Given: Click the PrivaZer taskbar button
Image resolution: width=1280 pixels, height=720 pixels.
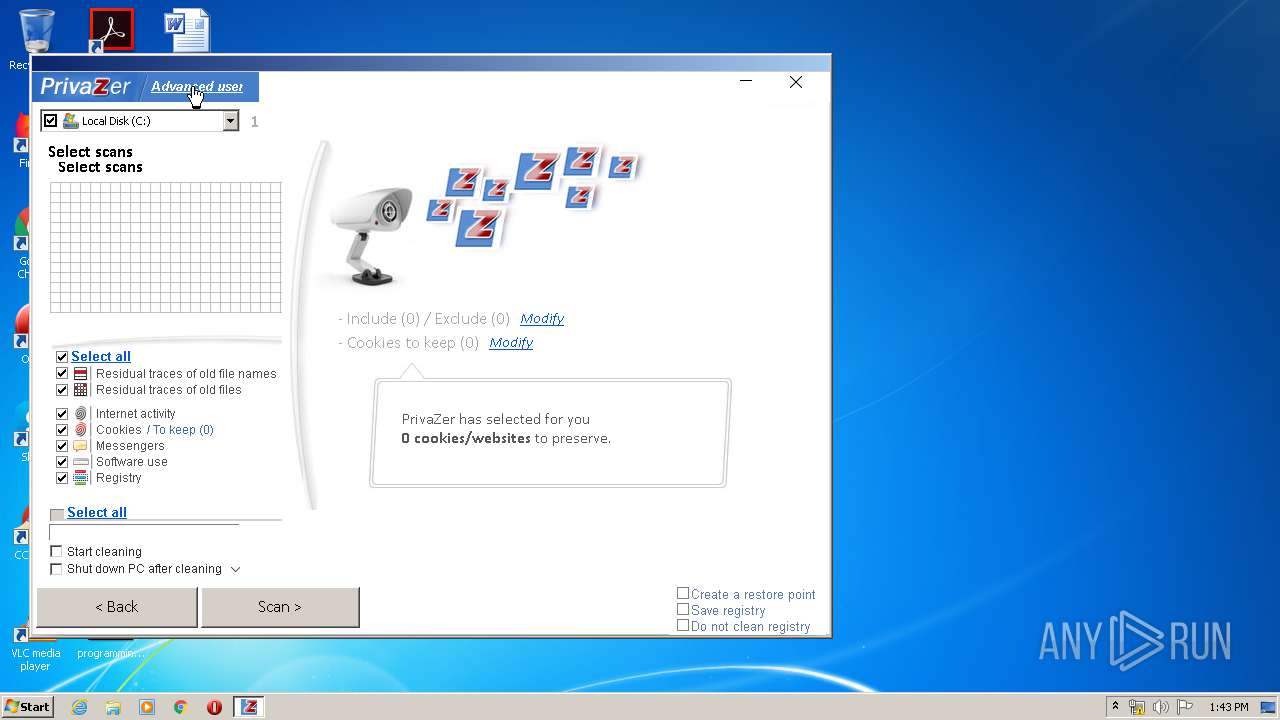Looking at the screenshot, I should click(x=249, y=707).
